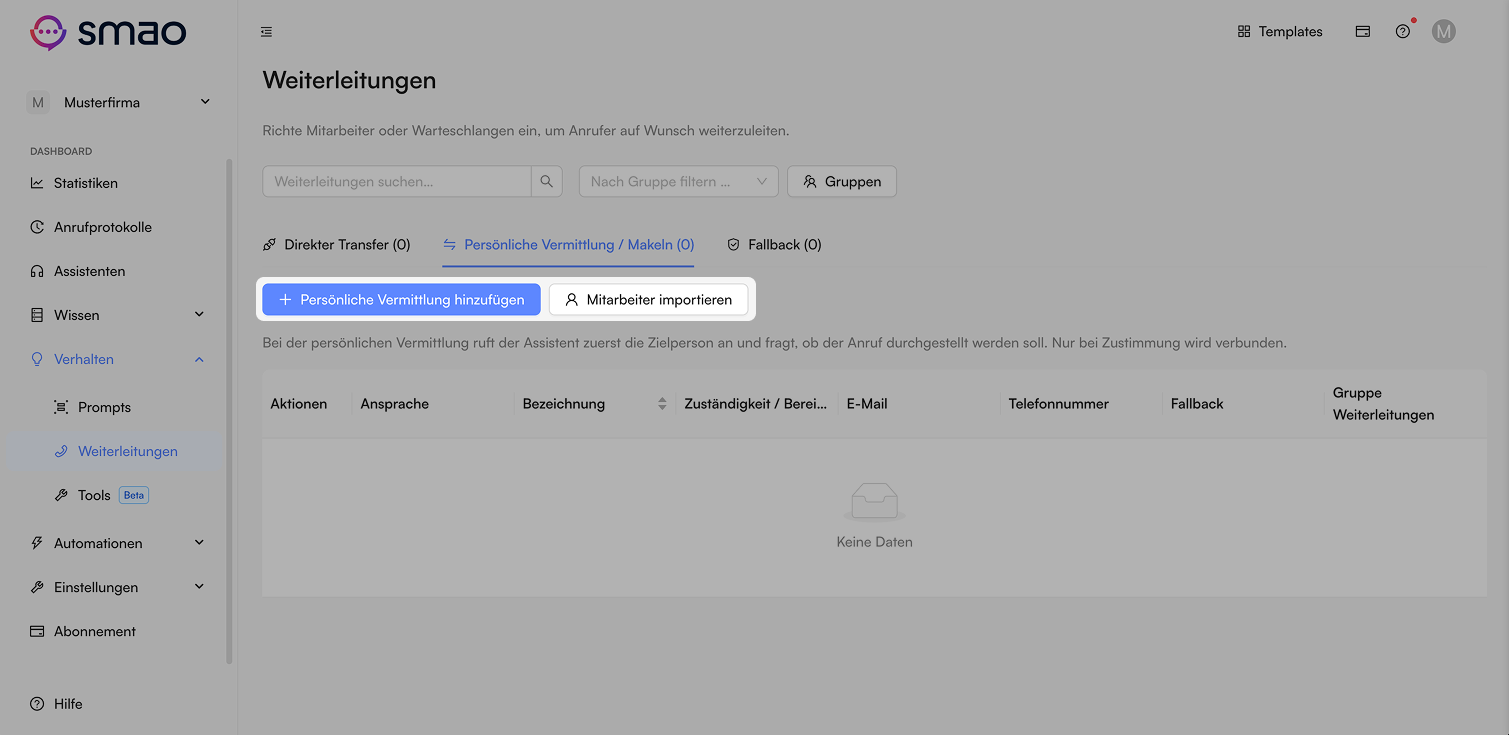The image size is (1509, 735).
Task: Open Abonnement in the sidebar
Action: [119, 631]
